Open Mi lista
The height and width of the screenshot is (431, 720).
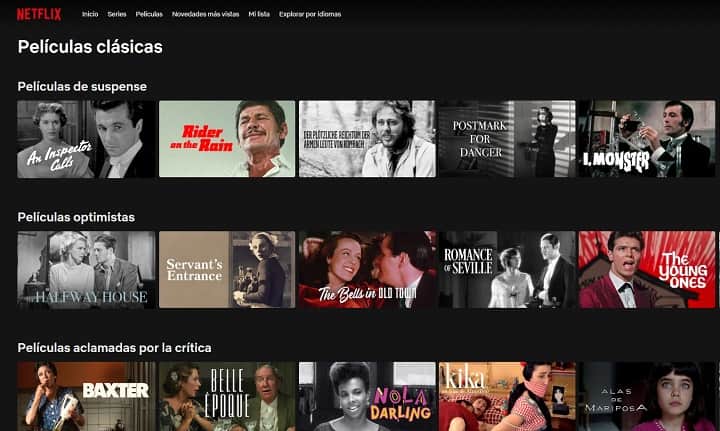(x=259, y=14)
